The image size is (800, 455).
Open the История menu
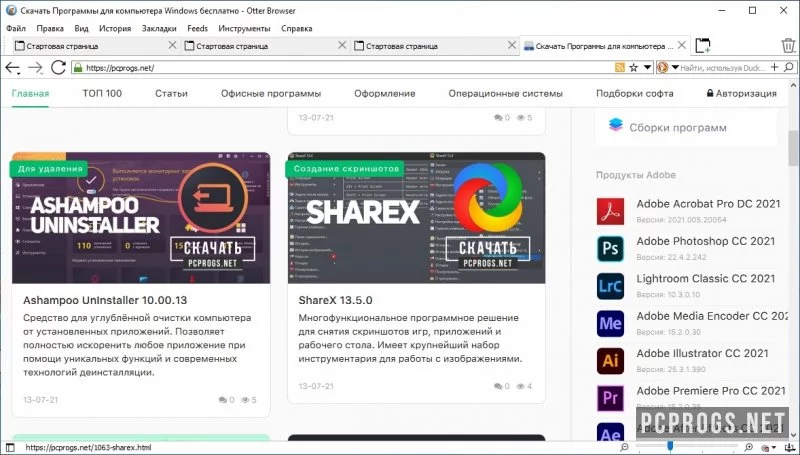[x=115, y=28]
